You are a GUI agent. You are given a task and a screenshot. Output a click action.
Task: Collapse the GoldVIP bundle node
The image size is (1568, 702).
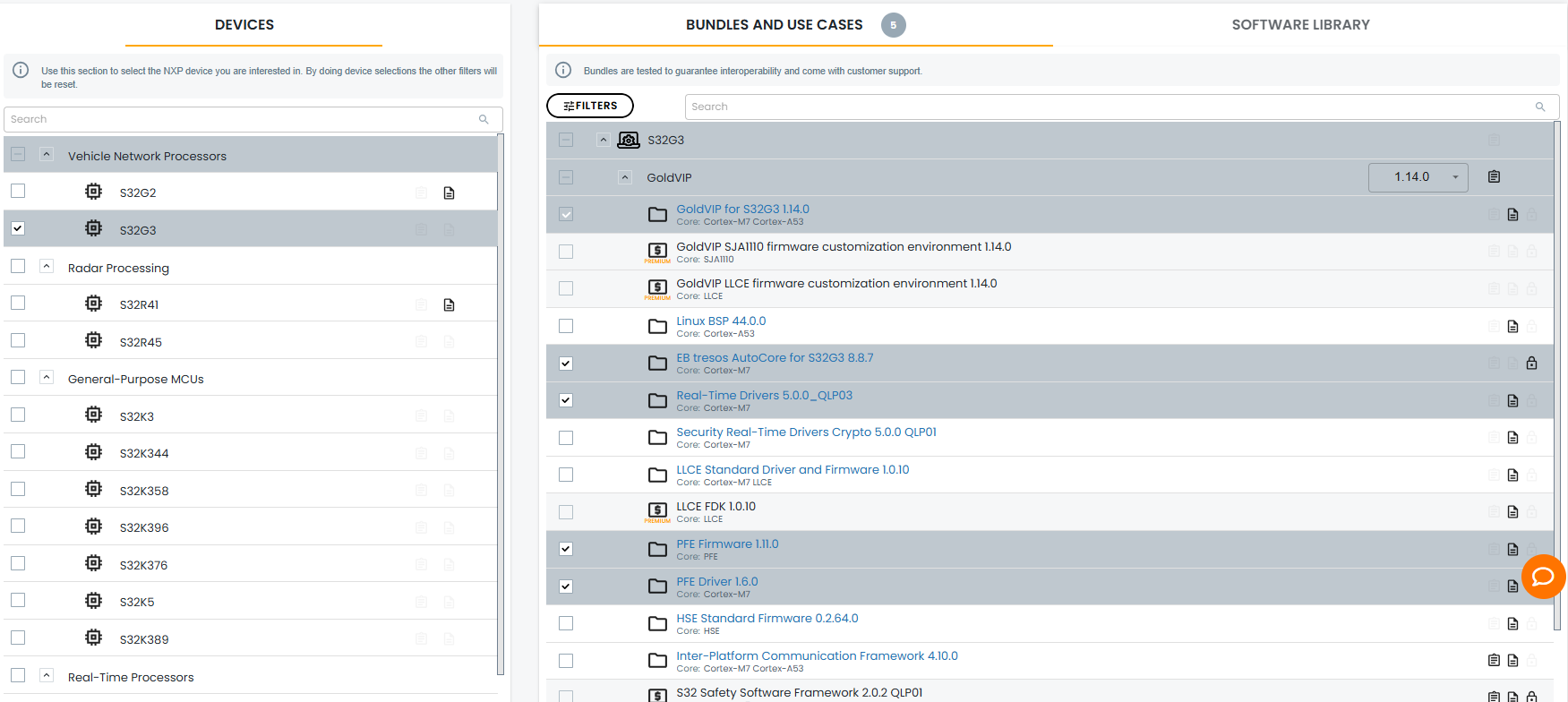click(x=625, y=177)
